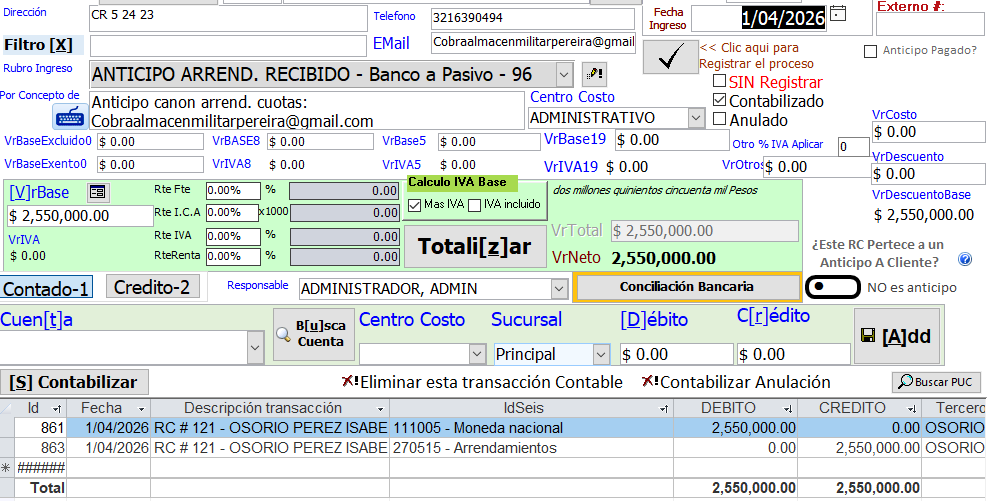Screen dimensions: 988x501
Task: Click the form icon next to VrBase
Action: coord(97,192)
